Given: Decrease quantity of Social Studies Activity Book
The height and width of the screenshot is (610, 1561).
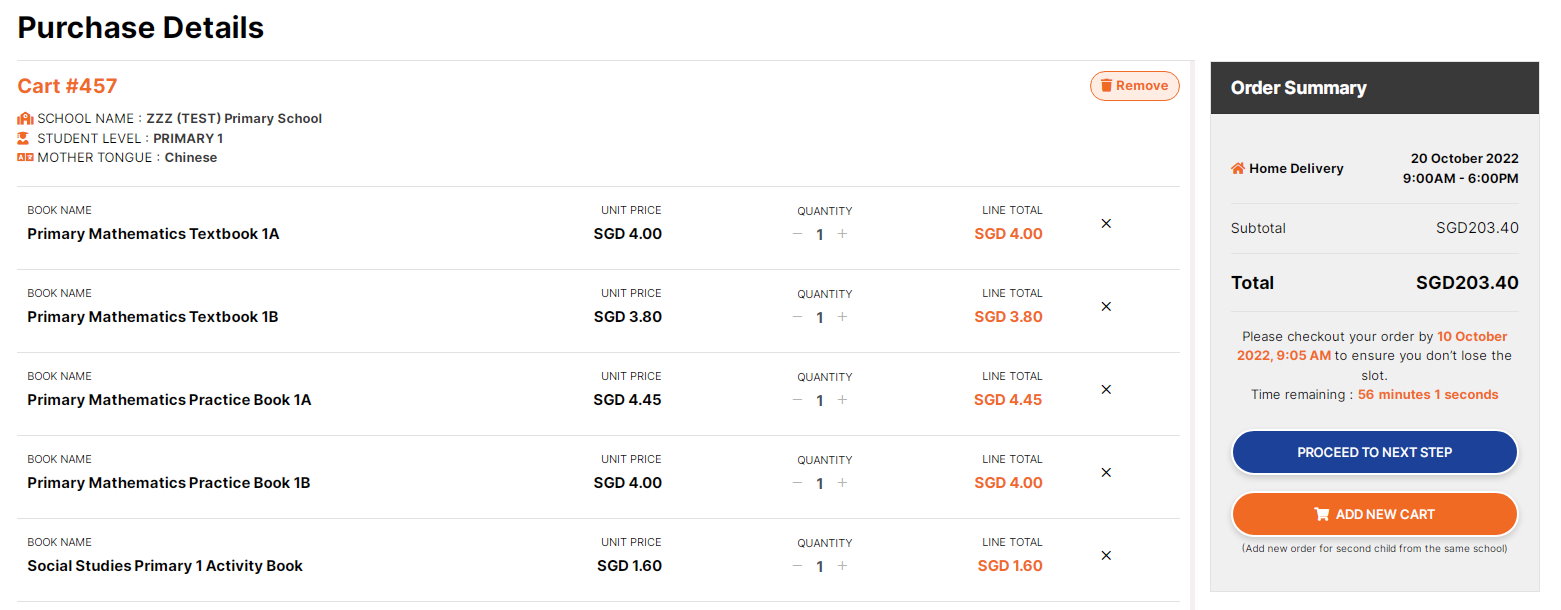Looking at the screenshot, I should [797, 566].
